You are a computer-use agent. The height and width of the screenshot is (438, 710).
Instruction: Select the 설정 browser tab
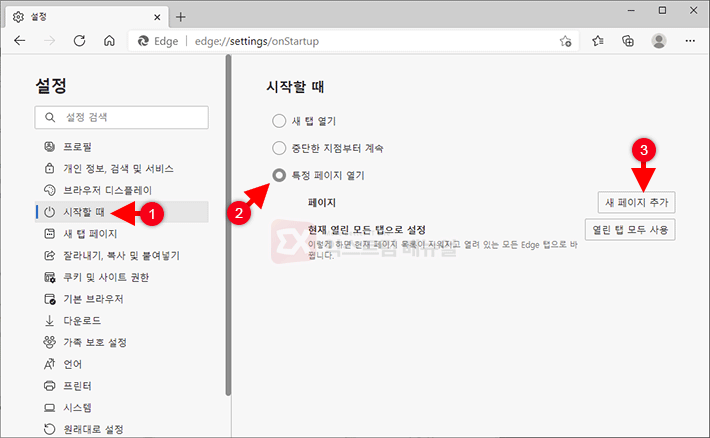[x=86, y=17]
